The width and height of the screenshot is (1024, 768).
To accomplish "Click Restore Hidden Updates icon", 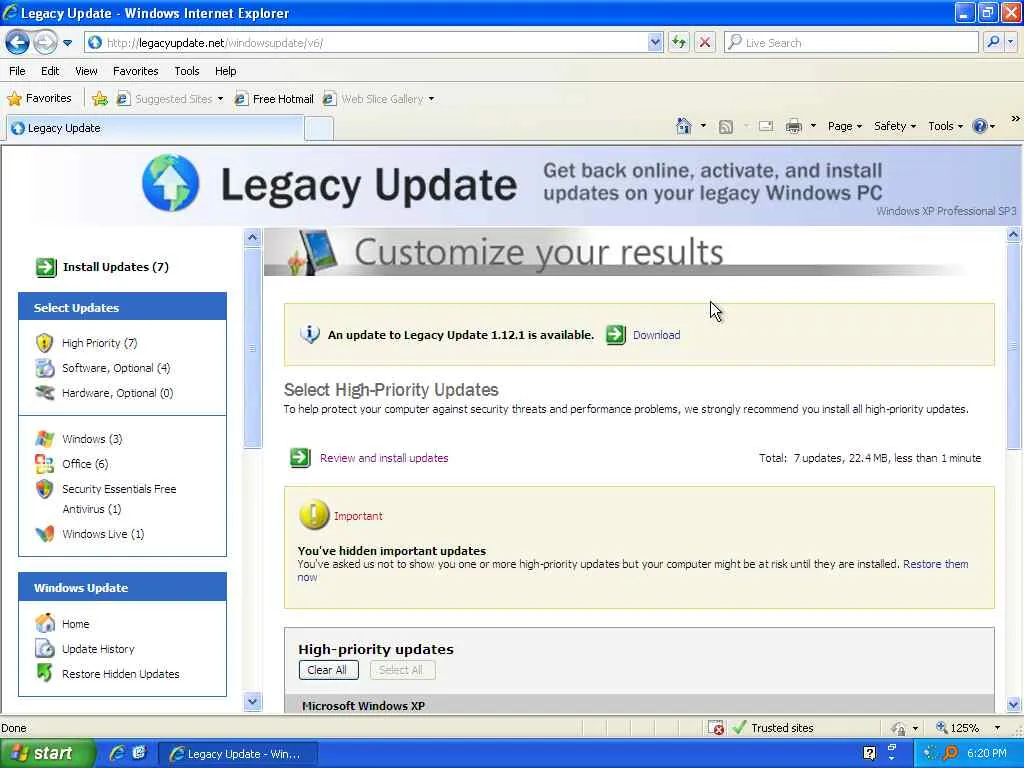I will click(44, 673).
